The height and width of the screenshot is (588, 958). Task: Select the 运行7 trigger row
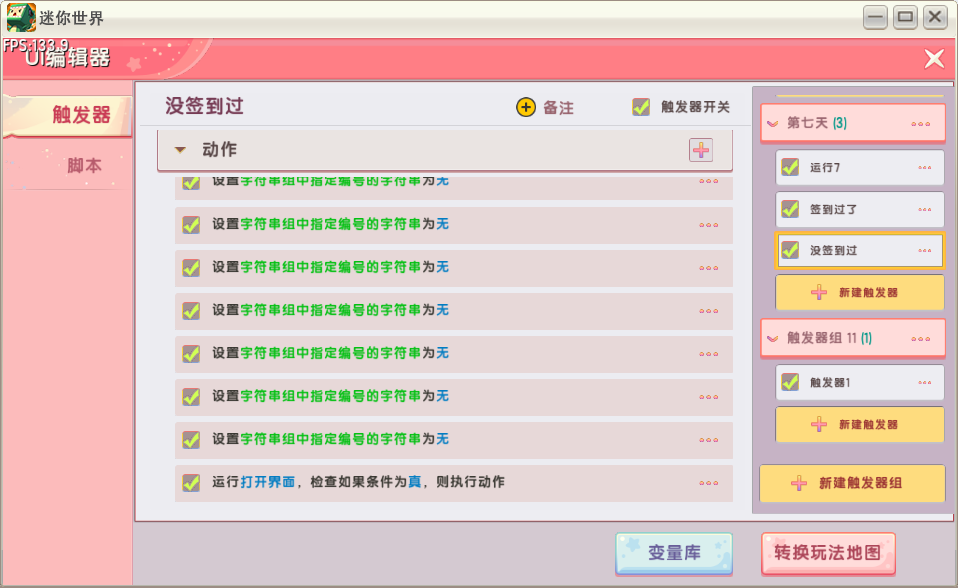[860, 167]
